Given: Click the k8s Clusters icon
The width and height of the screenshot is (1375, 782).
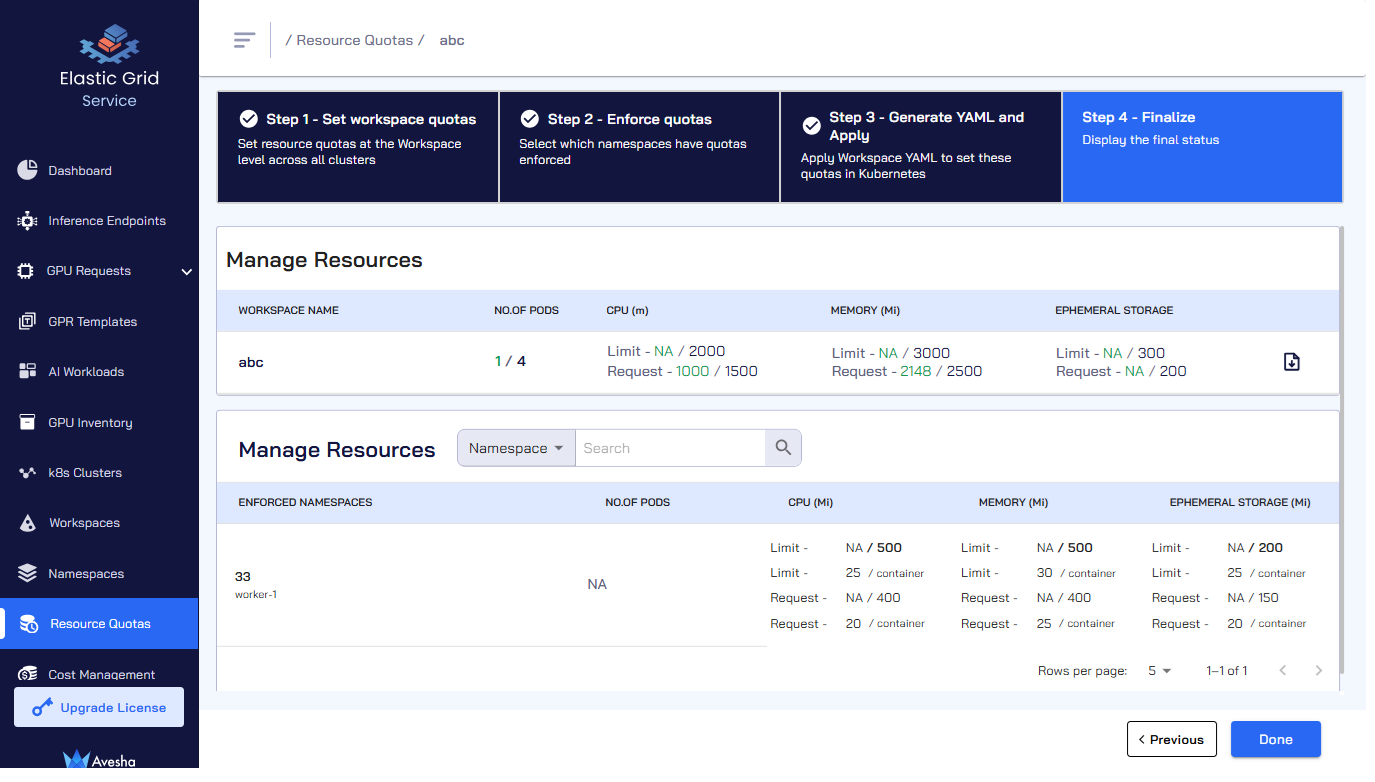Looking at the screenshot, I should click(x=27, y=473).
